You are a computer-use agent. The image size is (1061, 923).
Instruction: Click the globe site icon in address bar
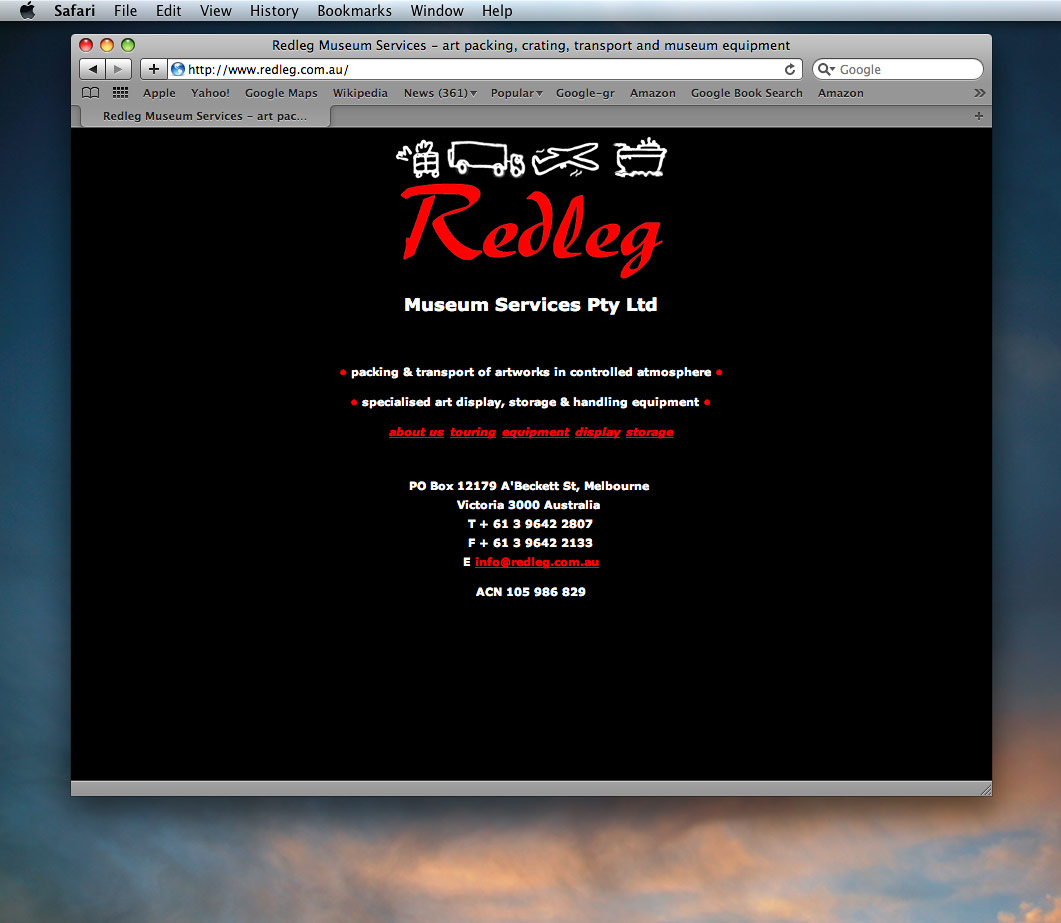pyautogui.click(x=178, y=69)
